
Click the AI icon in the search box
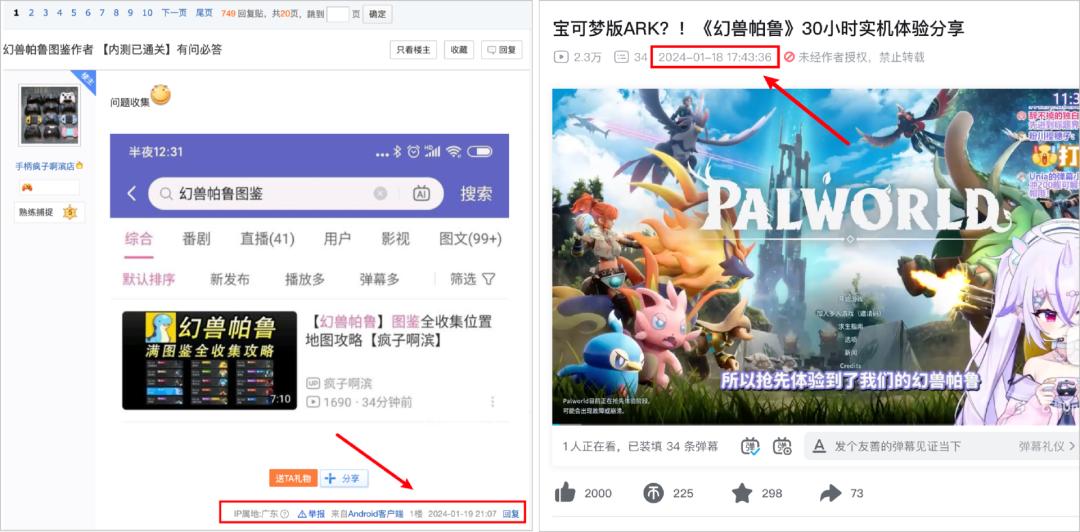pyautogui.click(x=422, y=194)
